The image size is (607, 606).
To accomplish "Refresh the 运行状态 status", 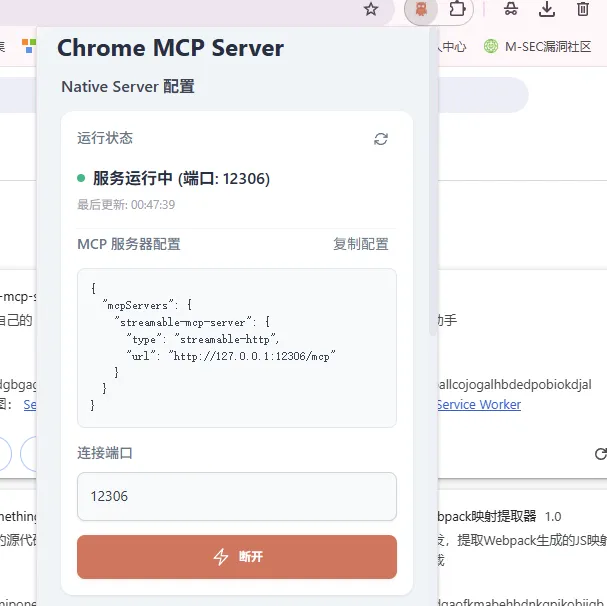I will point(381,139).
